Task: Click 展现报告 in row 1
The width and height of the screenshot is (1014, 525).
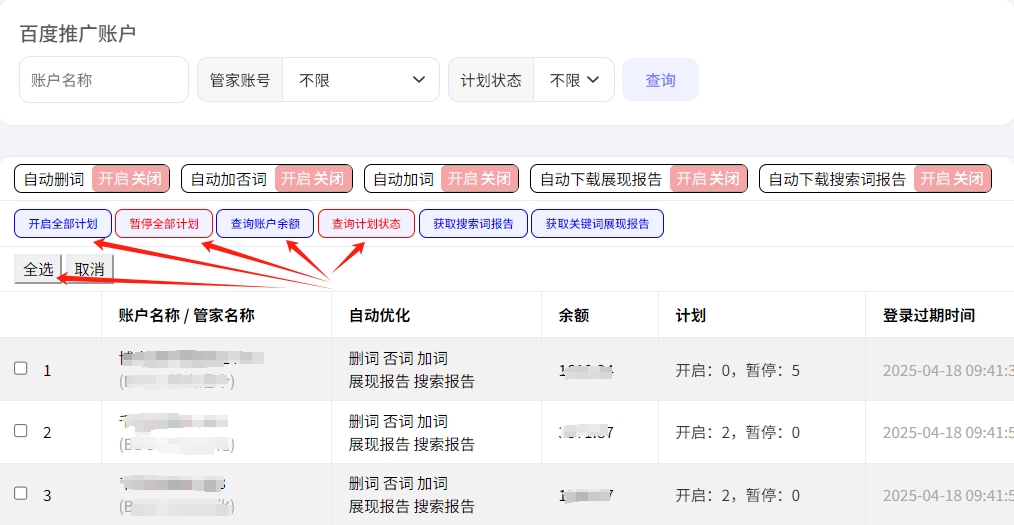Action: 379,381
